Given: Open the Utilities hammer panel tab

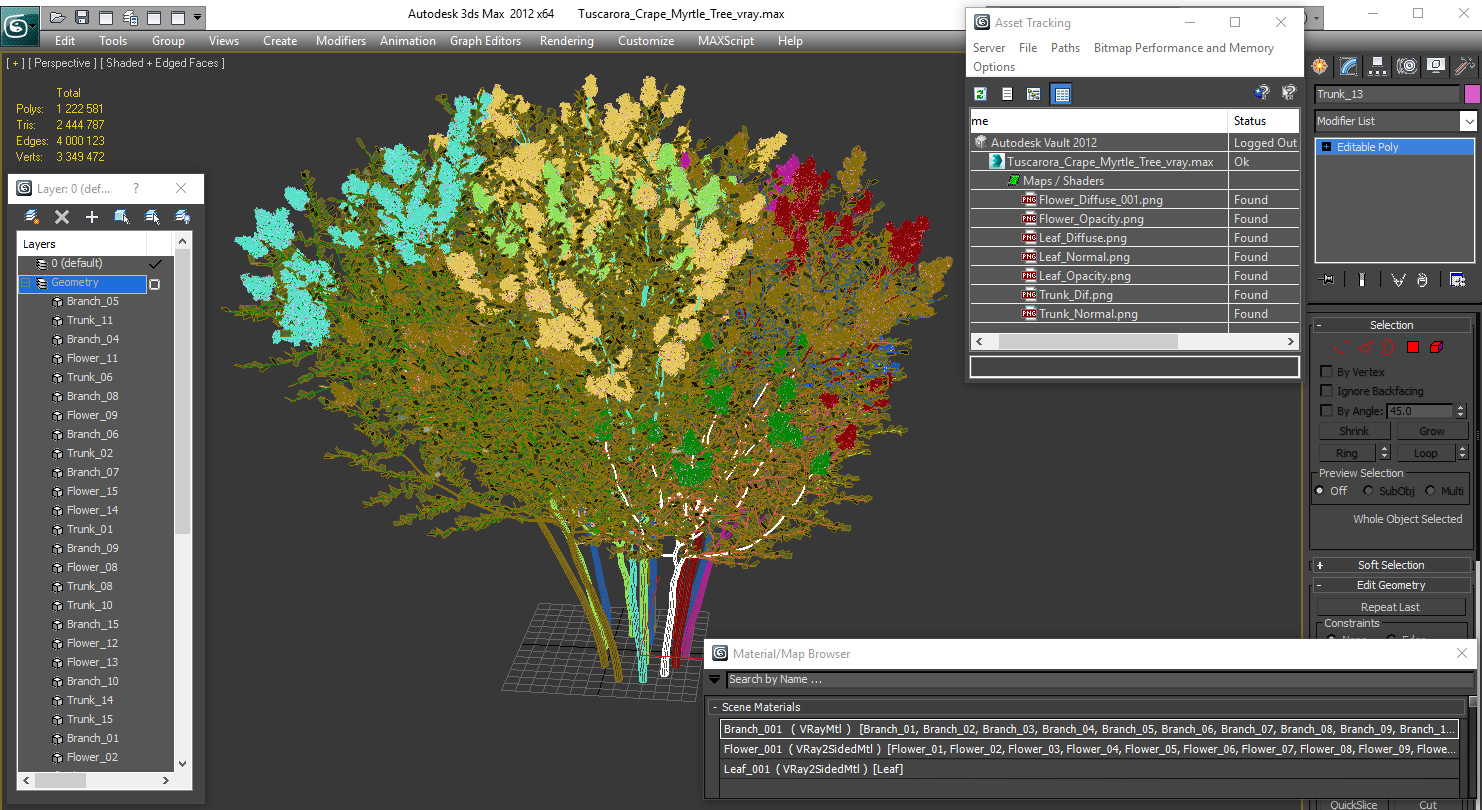Looking at the screenshot, I should pos(1465,66).
